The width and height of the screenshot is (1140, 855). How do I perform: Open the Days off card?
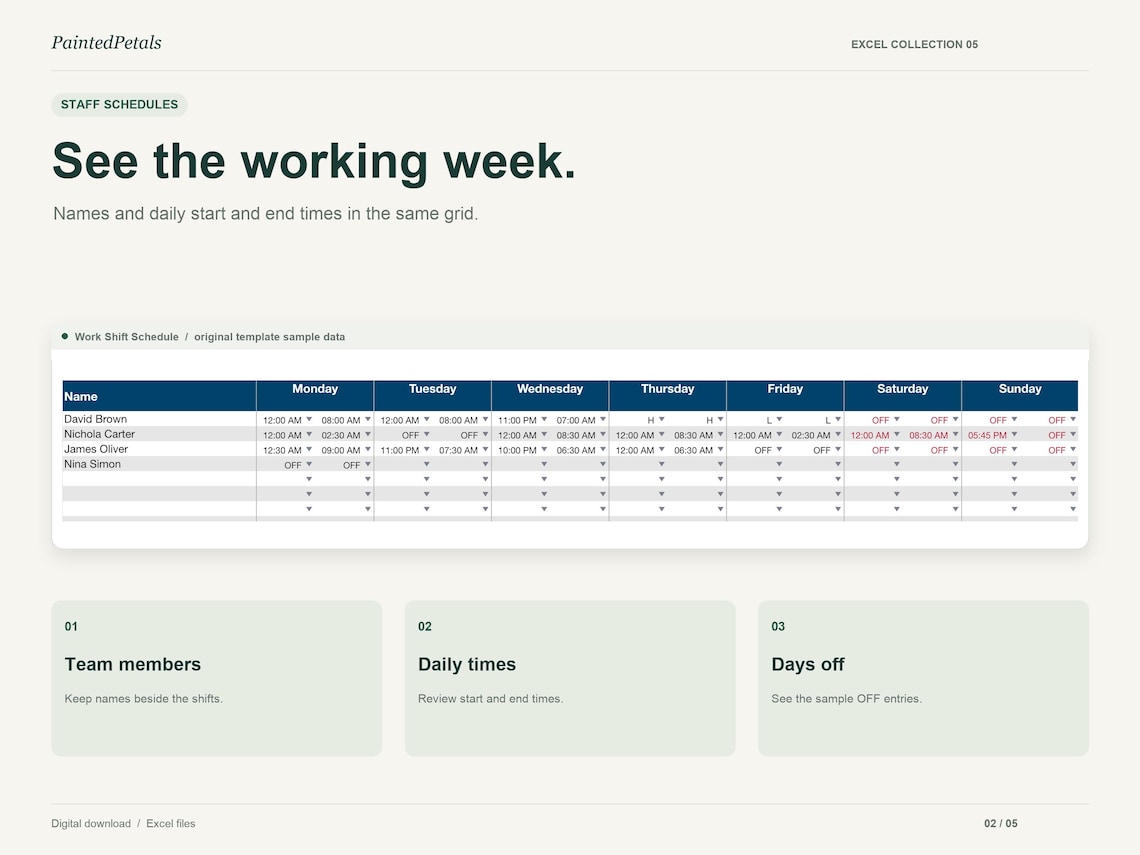923,678
